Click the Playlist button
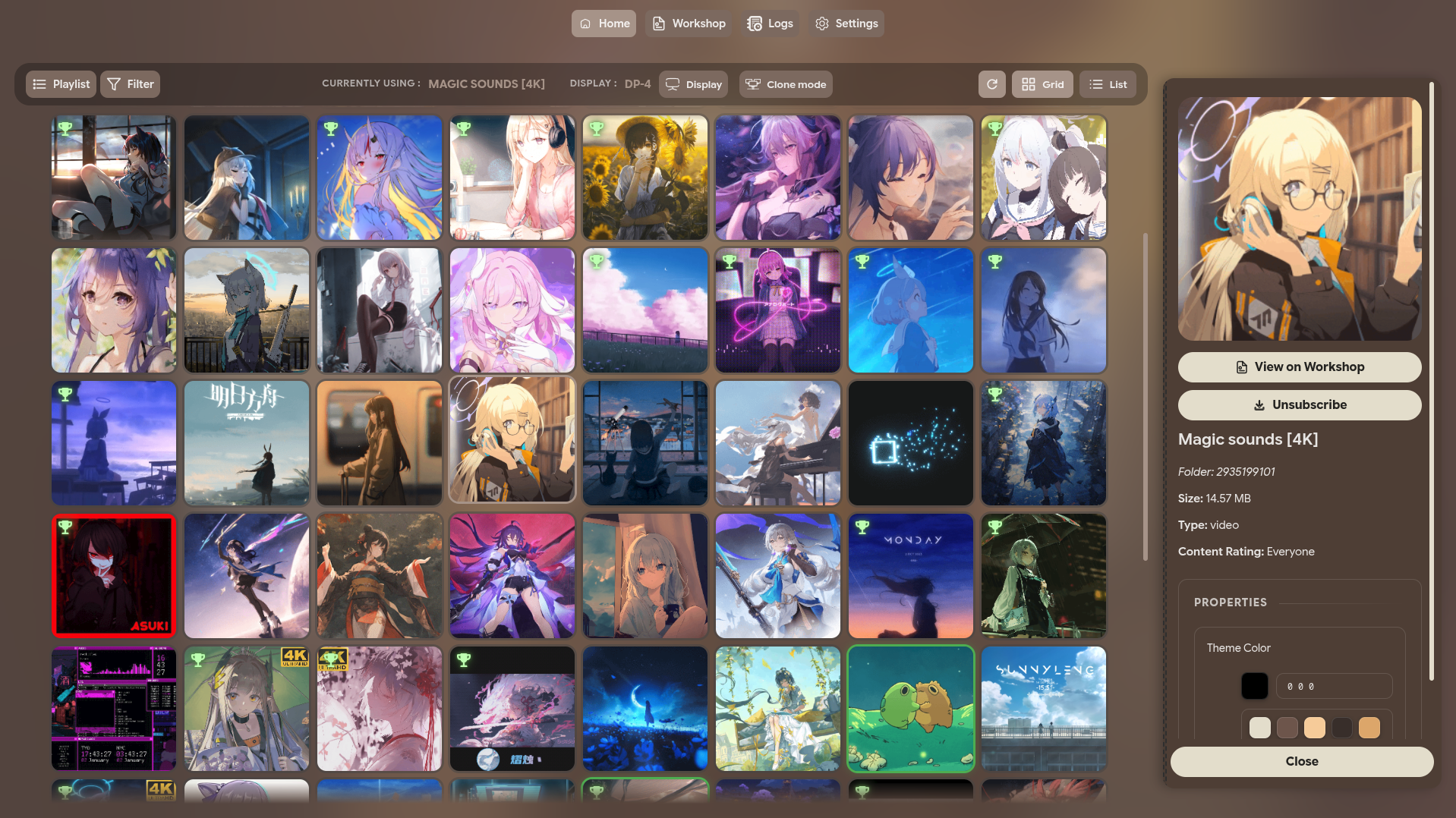Image resolution: width=1456 pixels, height=818 pixels. pyautogui.click(x=61, y=84)
